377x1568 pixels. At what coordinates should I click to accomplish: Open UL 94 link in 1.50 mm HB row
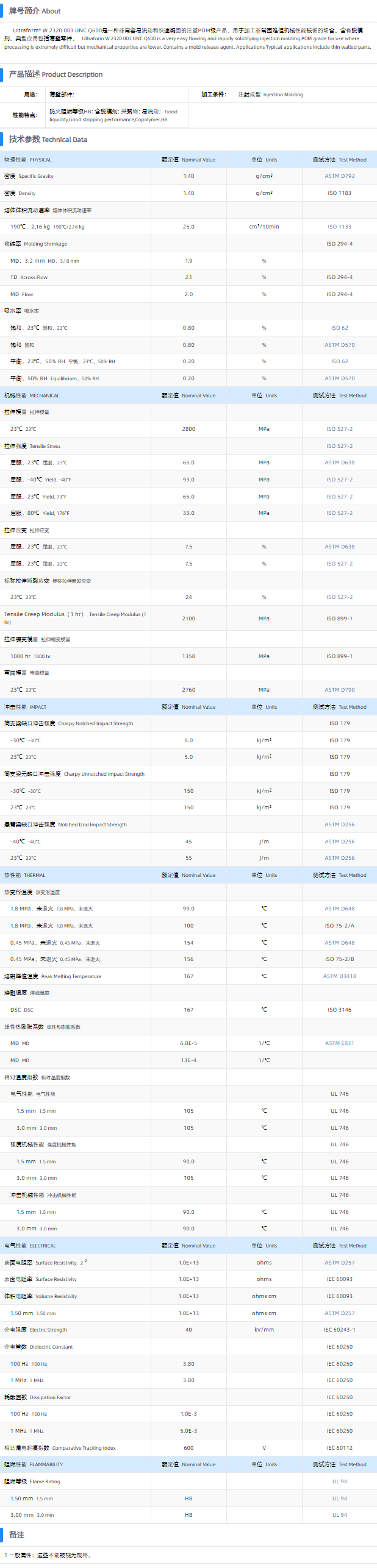[x=339, y=1499]
